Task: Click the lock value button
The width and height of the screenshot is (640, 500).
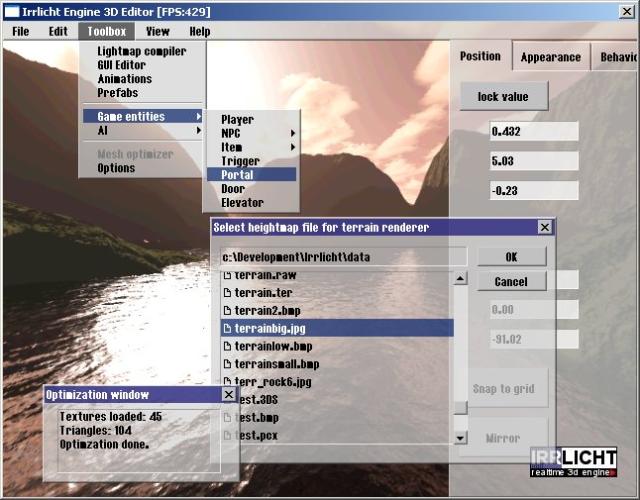Action: tap(504, 96)
